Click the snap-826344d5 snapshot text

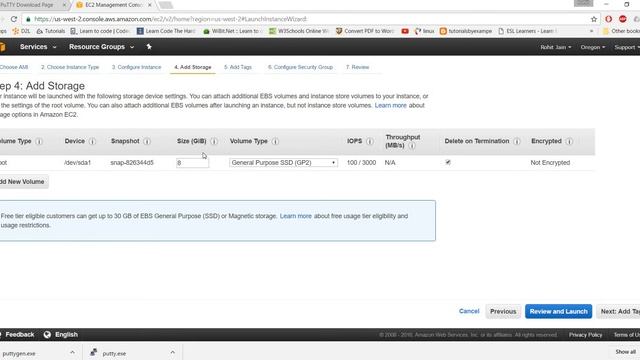(x=132, y=162)
